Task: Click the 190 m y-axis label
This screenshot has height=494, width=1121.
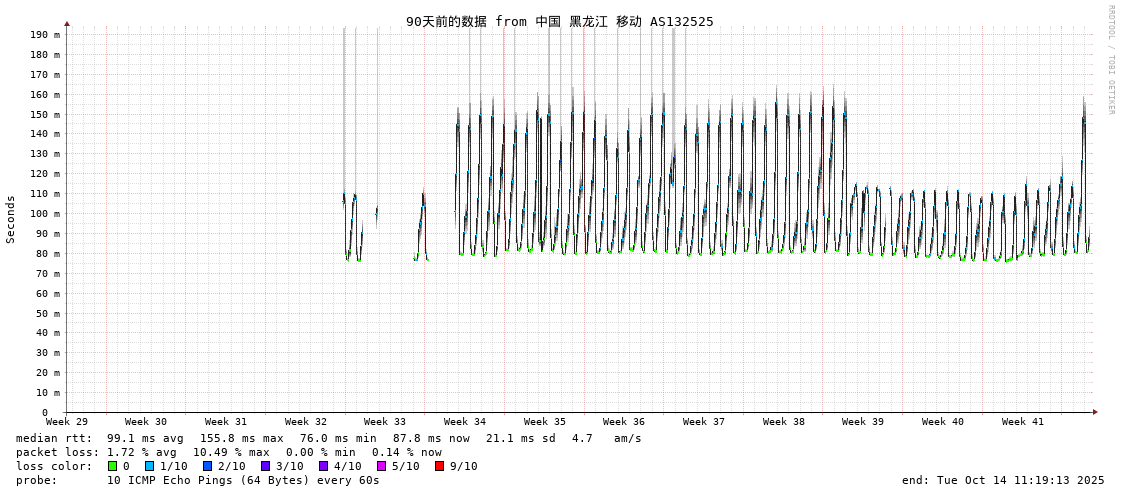Action: 44,35
